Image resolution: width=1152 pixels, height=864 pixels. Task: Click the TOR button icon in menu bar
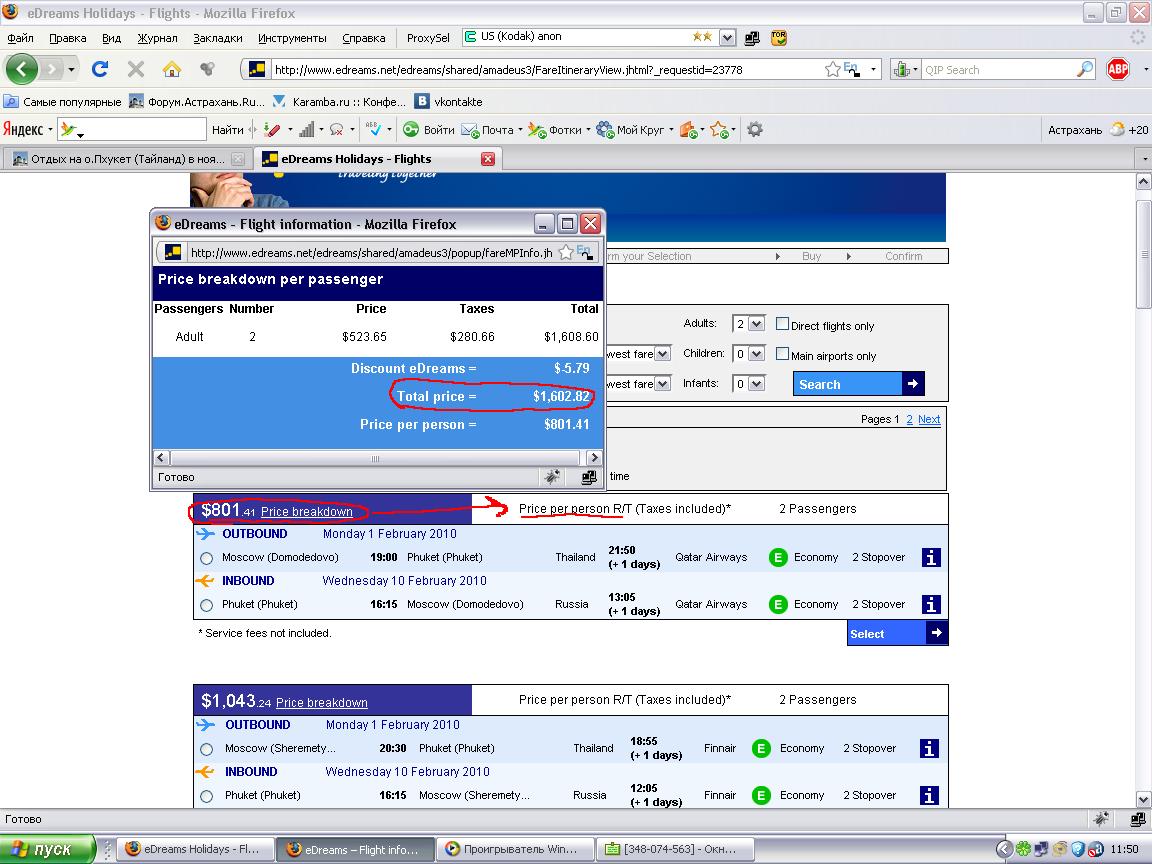[779, 37]
